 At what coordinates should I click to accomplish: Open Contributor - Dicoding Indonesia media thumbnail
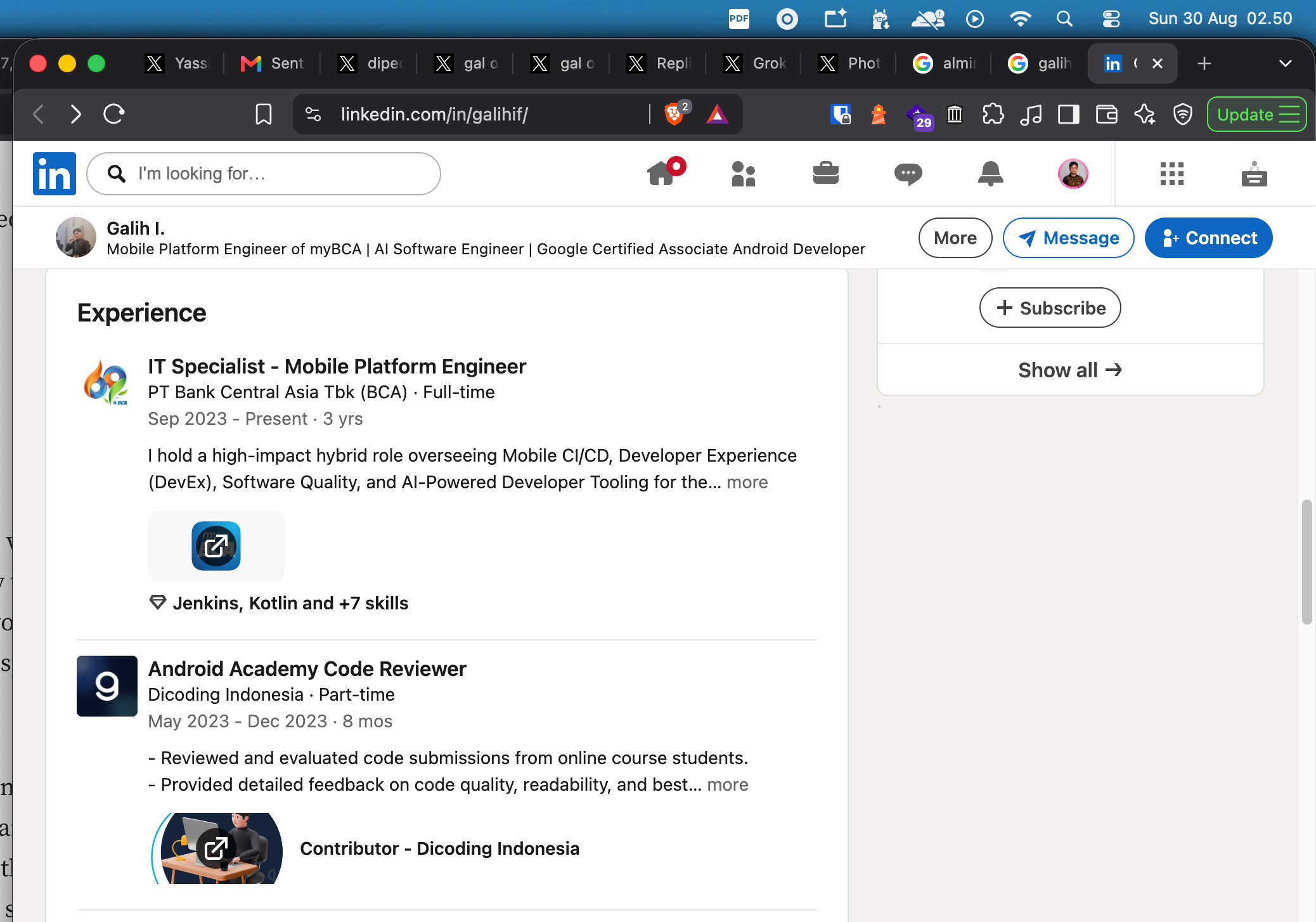click(217, 848)
